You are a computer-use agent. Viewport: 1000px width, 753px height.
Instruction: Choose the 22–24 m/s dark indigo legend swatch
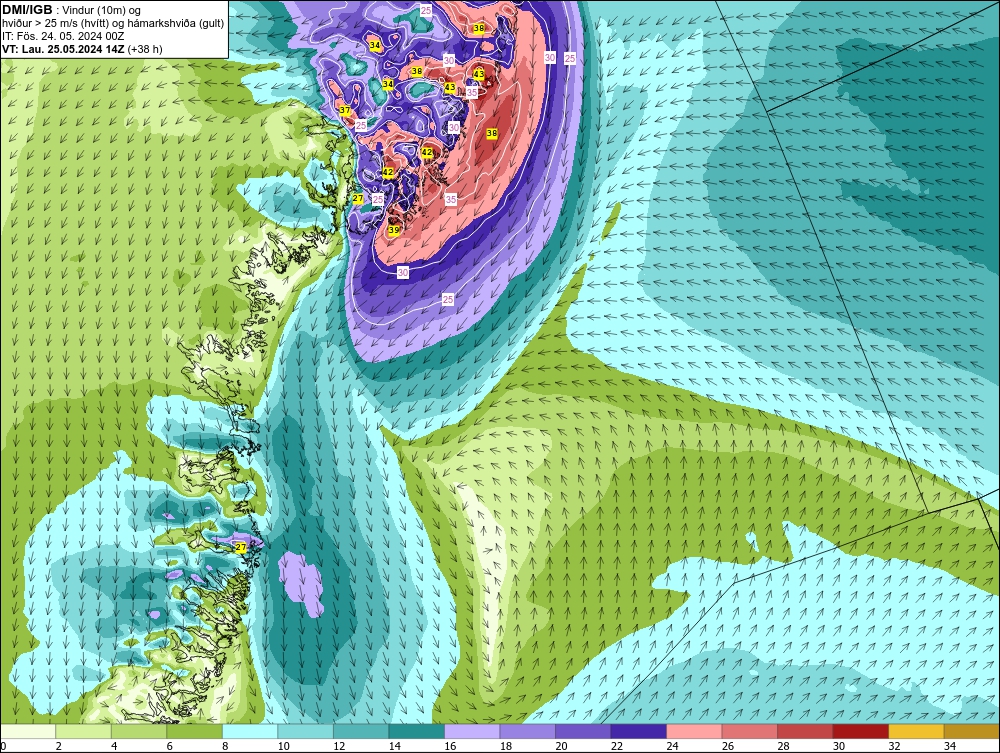point(638,731)
